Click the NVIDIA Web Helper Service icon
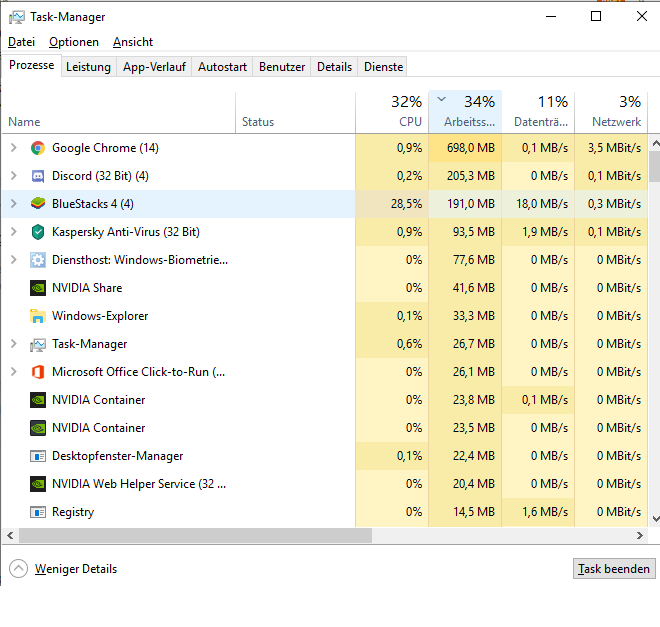 pos(38,484)
